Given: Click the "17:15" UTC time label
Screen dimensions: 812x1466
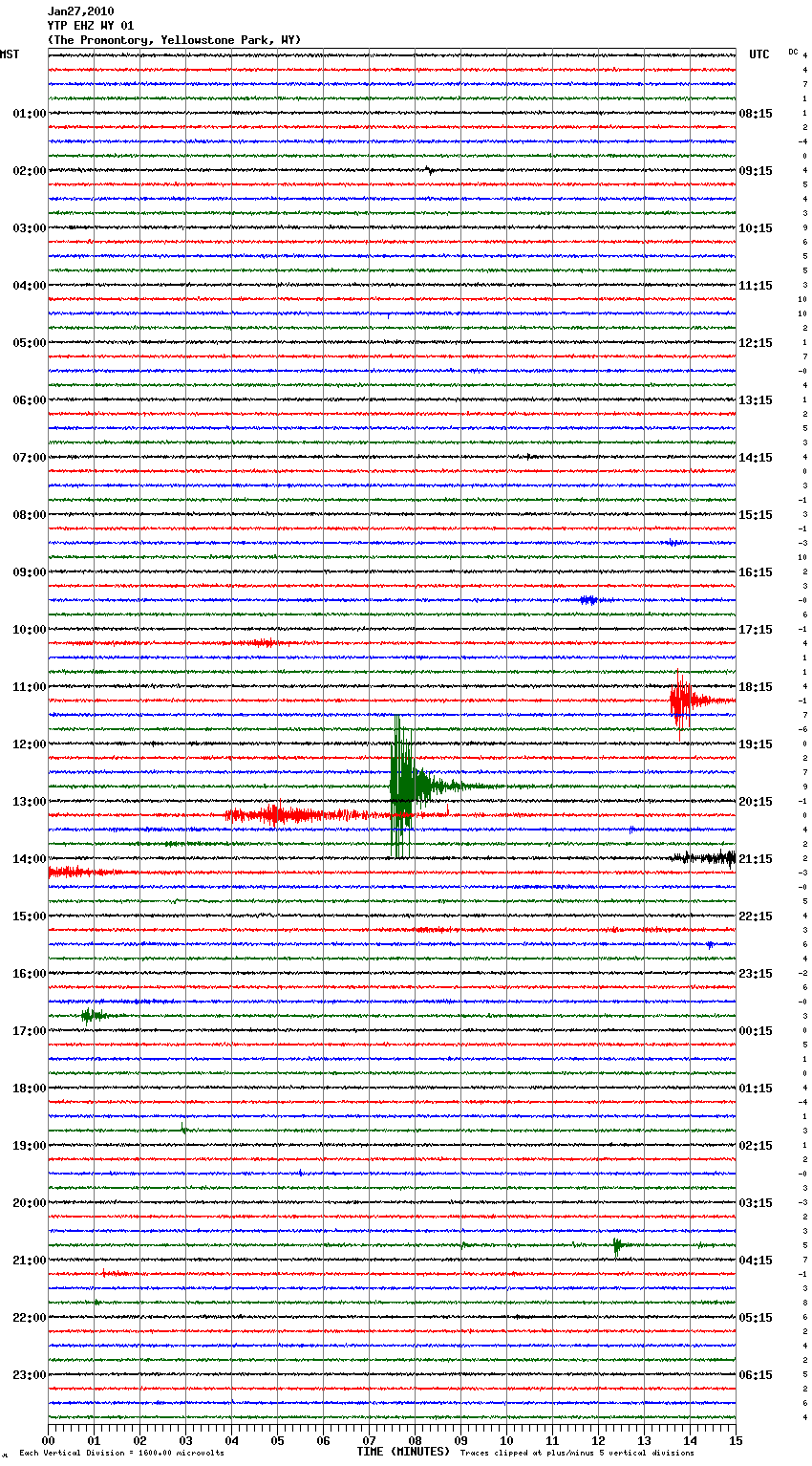Looking at the screenshot, I should tap(756, 630).
